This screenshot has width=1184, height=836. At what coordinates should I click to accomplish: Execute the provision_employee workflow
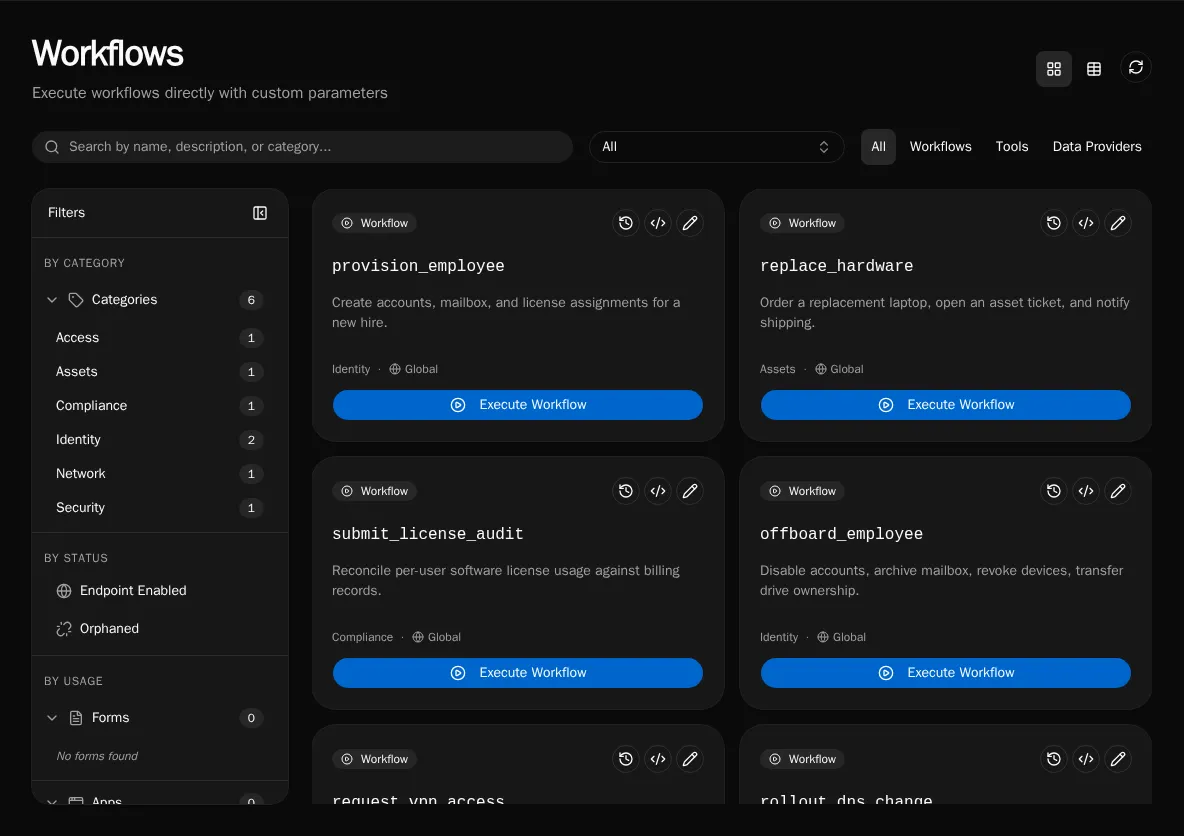click(x=518, y=405)
